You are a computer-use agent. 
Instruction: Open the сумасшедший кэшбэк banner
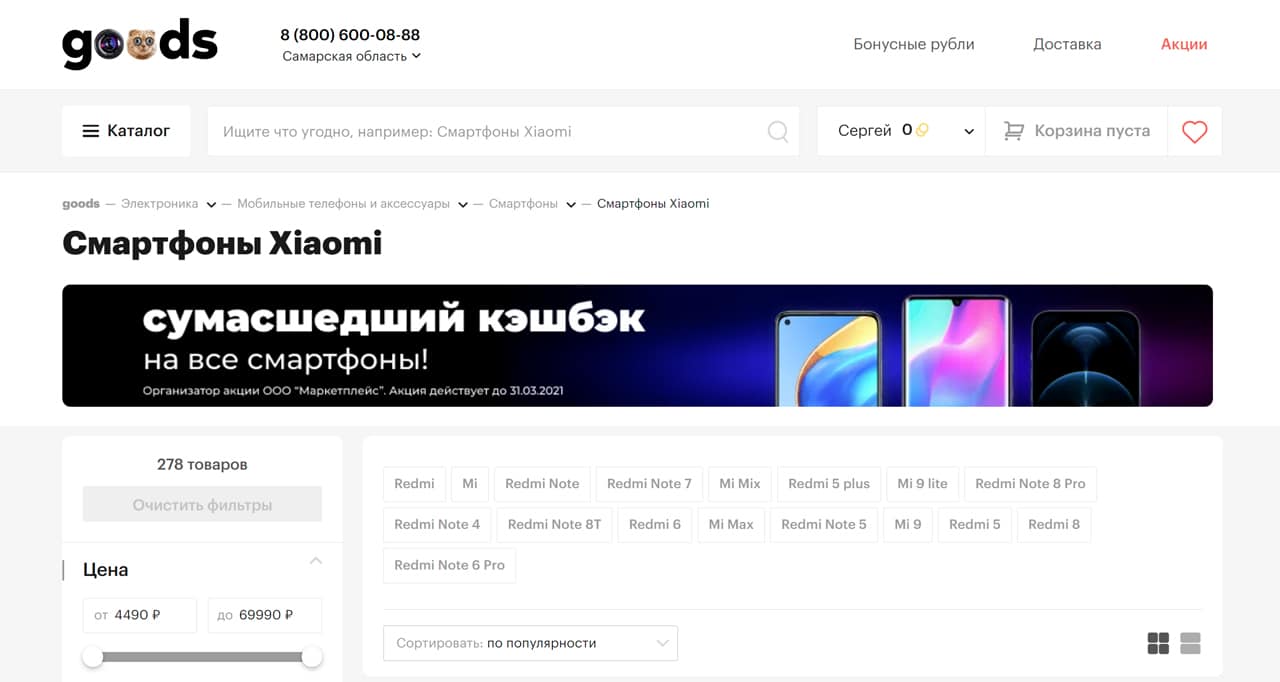point(637,346)
